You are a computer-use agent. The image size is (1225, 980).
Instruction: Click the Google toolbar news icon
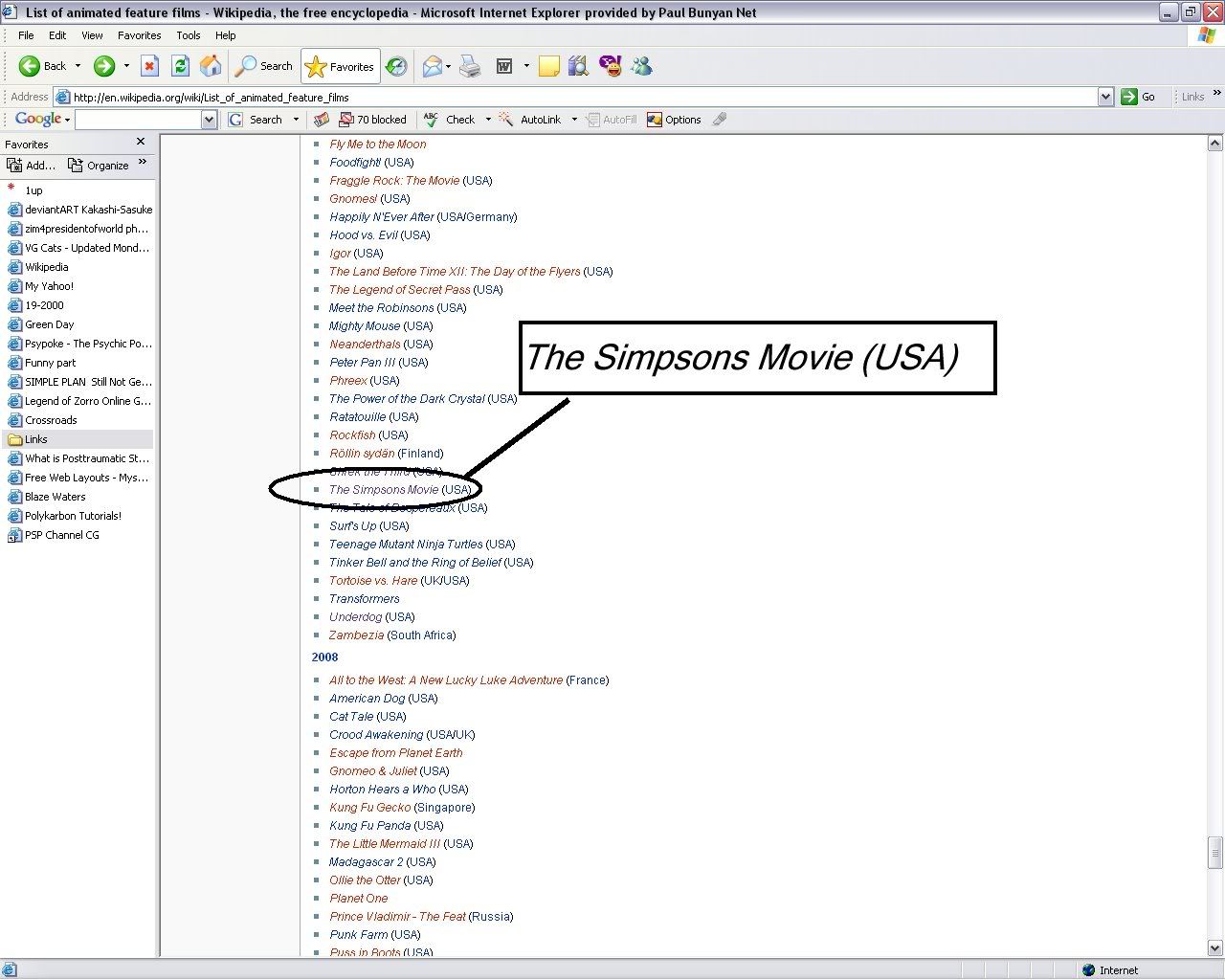(322, 120)
